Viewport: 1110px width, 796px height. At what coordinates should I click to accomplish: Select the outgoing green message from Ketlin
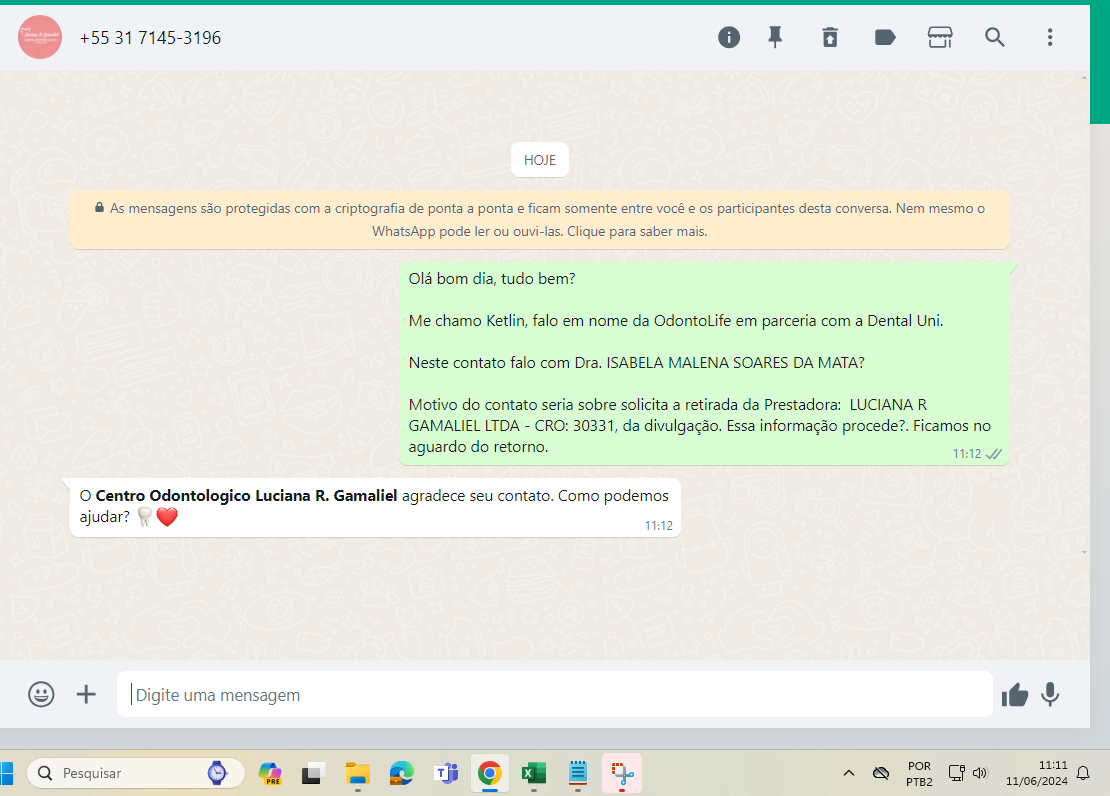[x=704, y=364]
